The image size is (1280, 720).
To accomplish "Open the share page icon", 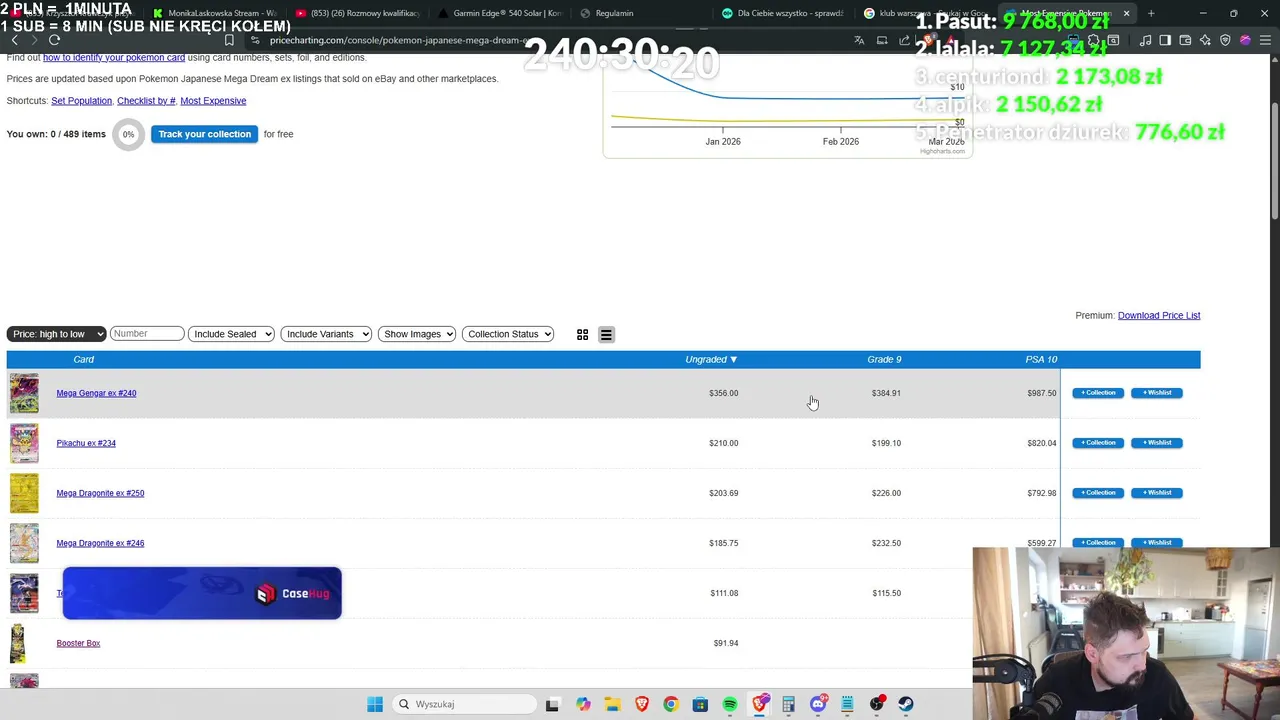I will [905, 40].
